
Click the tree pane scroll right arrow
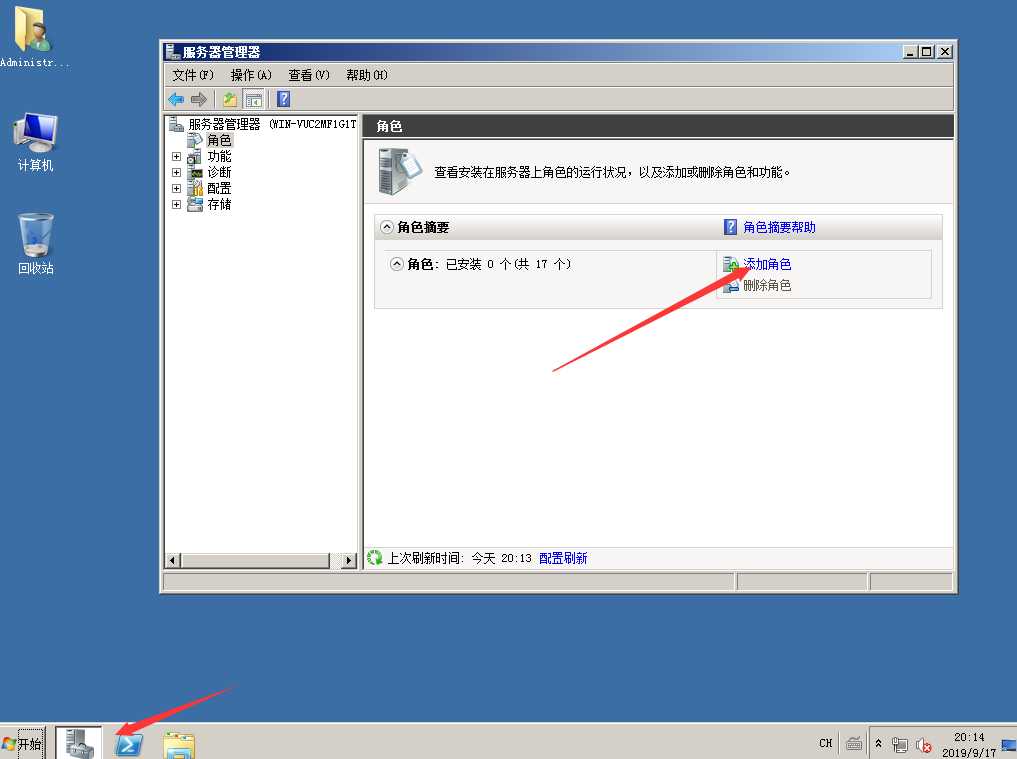pos(349,560)
